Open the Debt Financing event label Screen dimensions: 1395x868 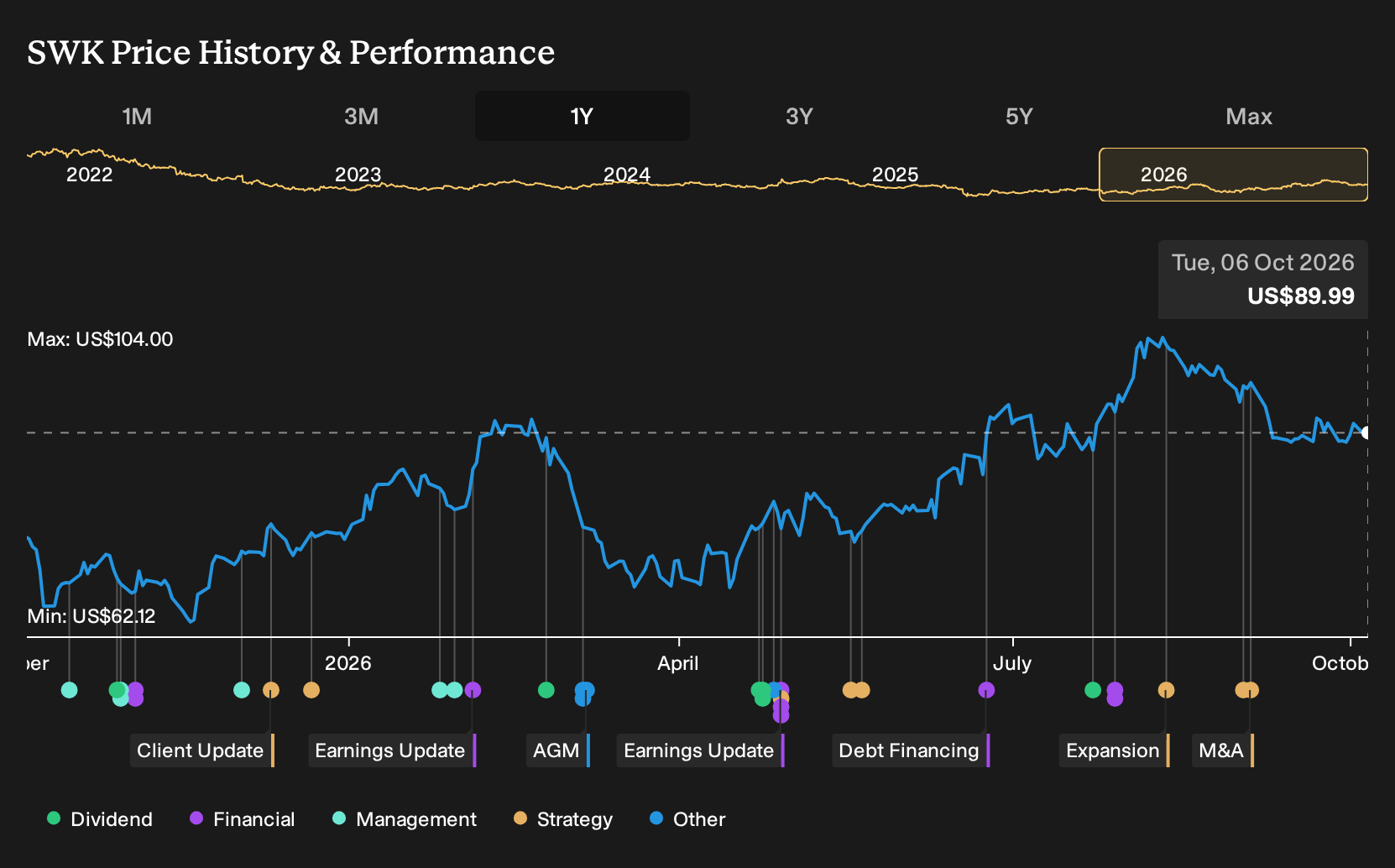(911, 750)
